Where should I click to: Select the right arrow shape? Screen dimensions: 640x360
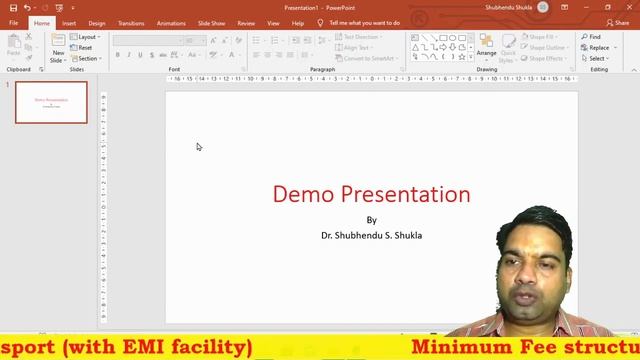coord(443,47)
